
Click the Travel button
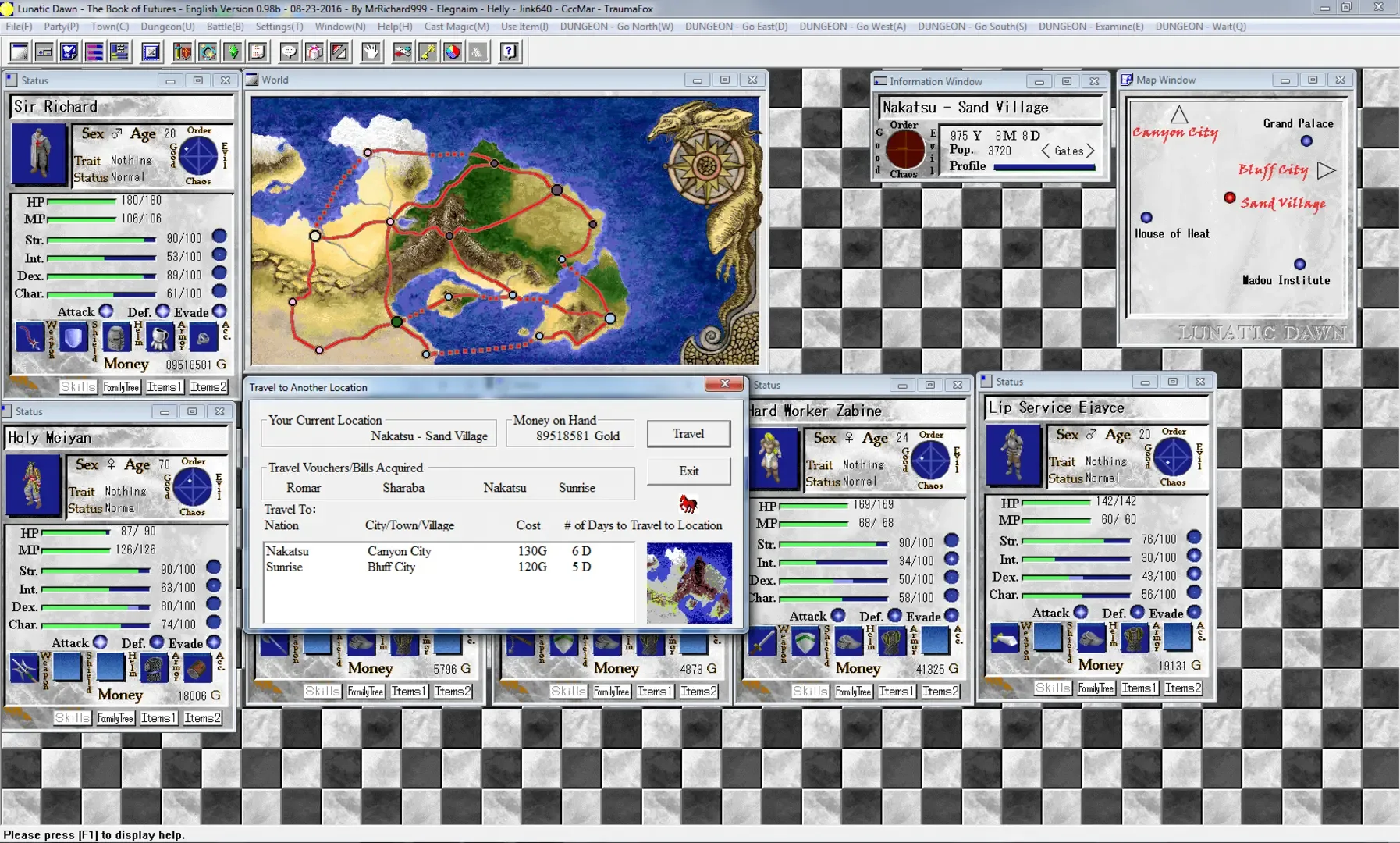point(688,433)
